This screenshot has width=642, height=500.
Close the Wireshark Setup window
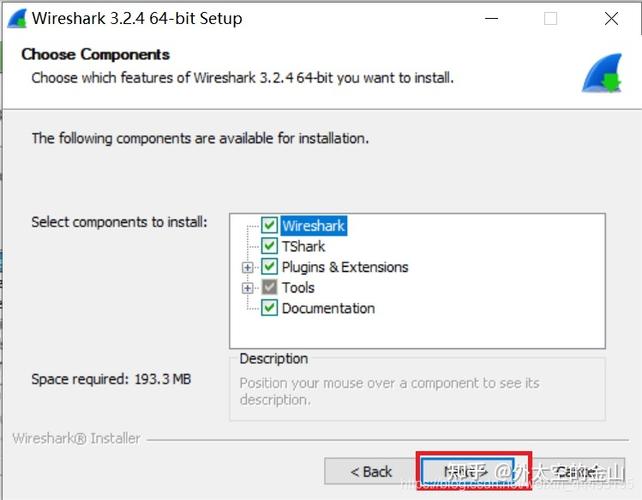click(611, 18)
